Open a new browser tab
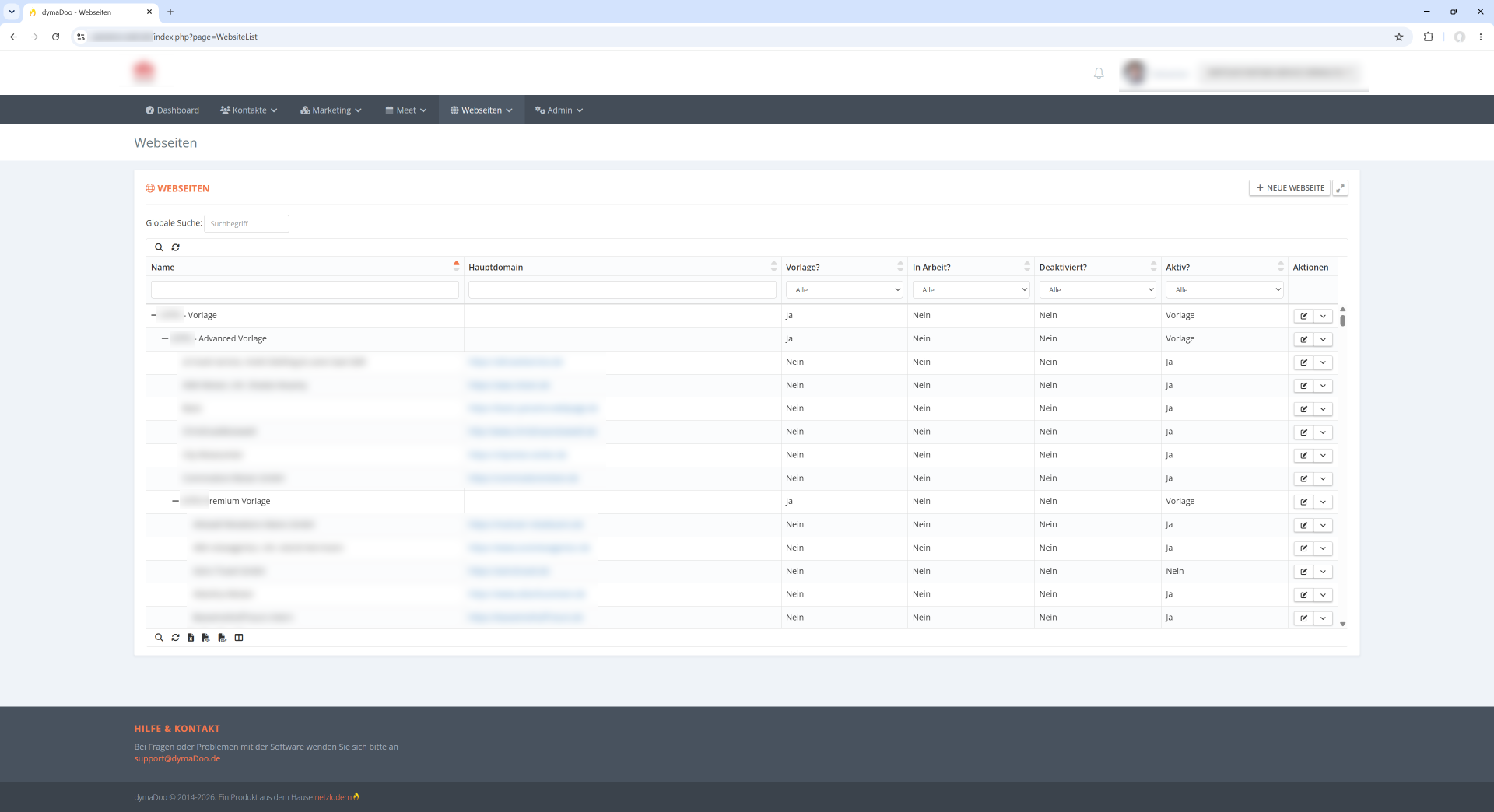1494x812 pixels. (170, 12)
